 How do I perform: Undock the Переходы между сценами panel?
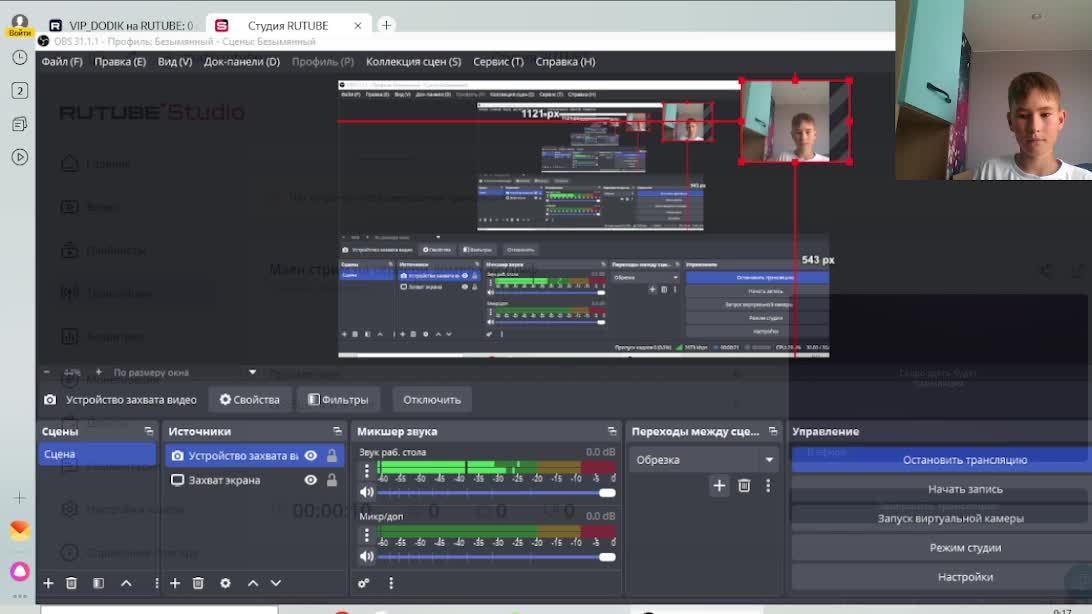point(772,432)
